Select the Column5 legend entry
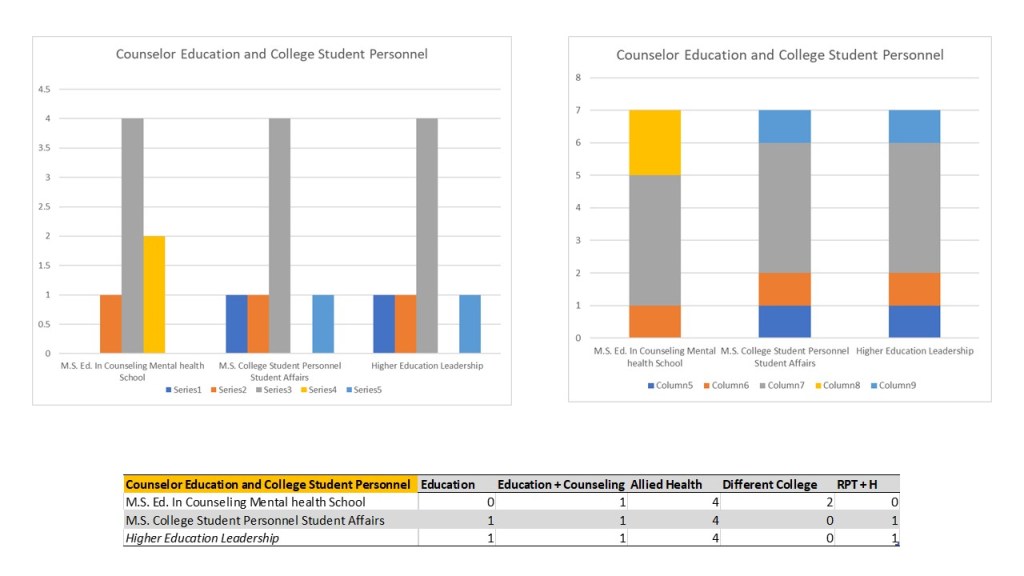Screen dimensions: 1024x576 pos(677,385)
